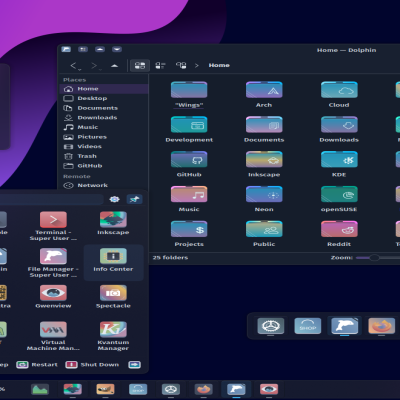Select the Downloads folder in file view
Screen dimensions: 400x400
(x=339, y=125)
